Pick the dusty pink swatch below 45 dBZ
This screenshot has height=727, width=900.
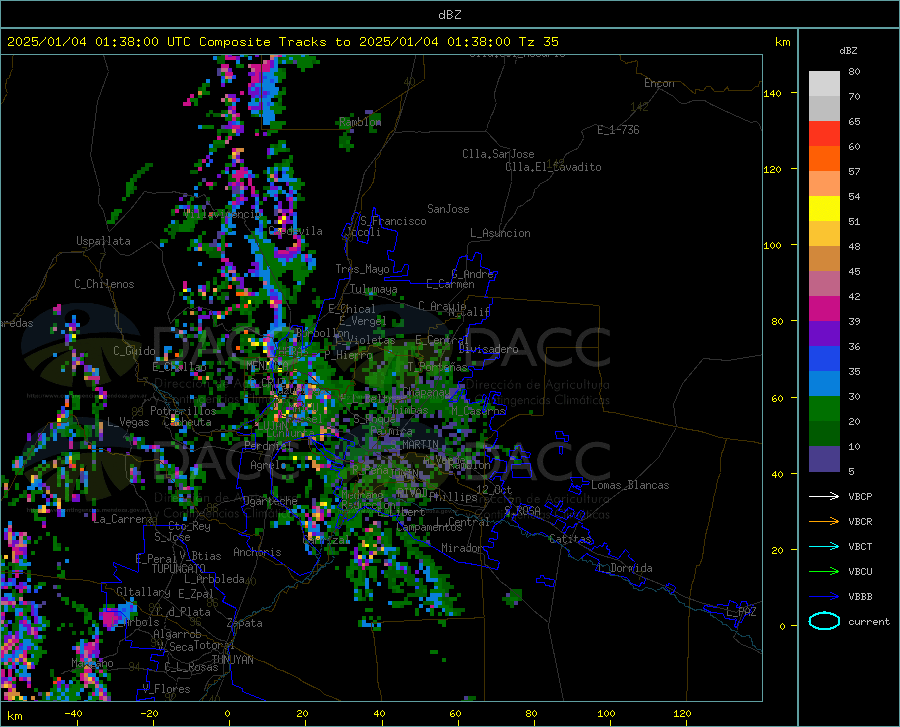824,283
